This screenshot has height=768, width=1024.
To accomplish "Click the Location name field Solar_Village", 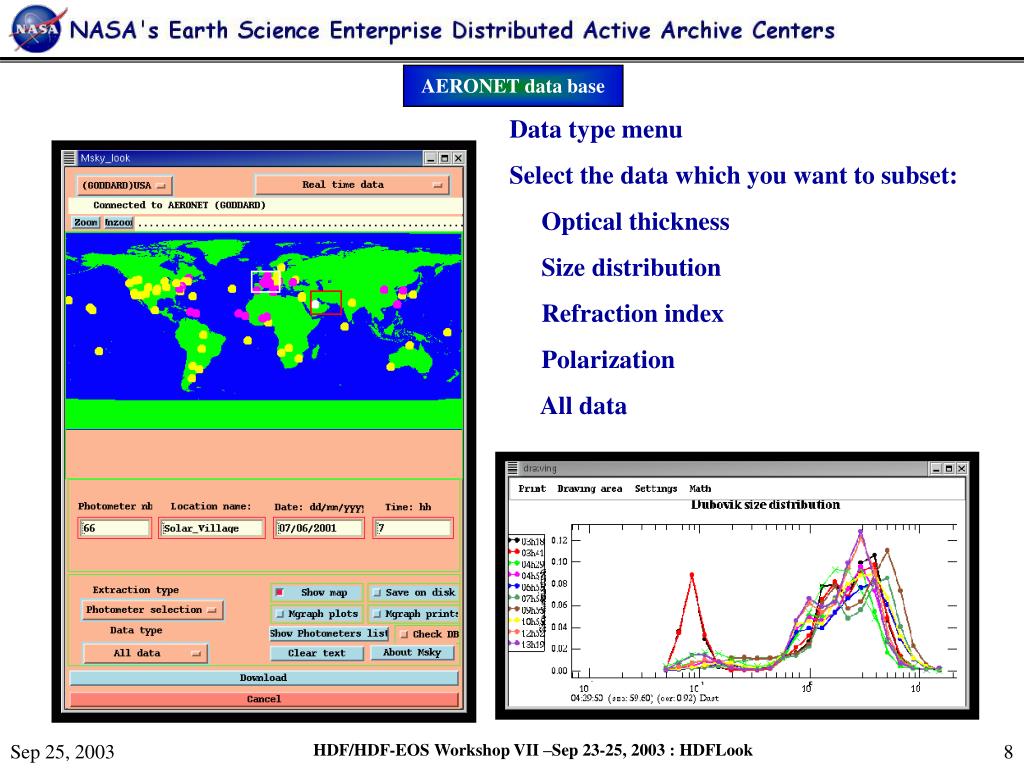I will 212,528.
